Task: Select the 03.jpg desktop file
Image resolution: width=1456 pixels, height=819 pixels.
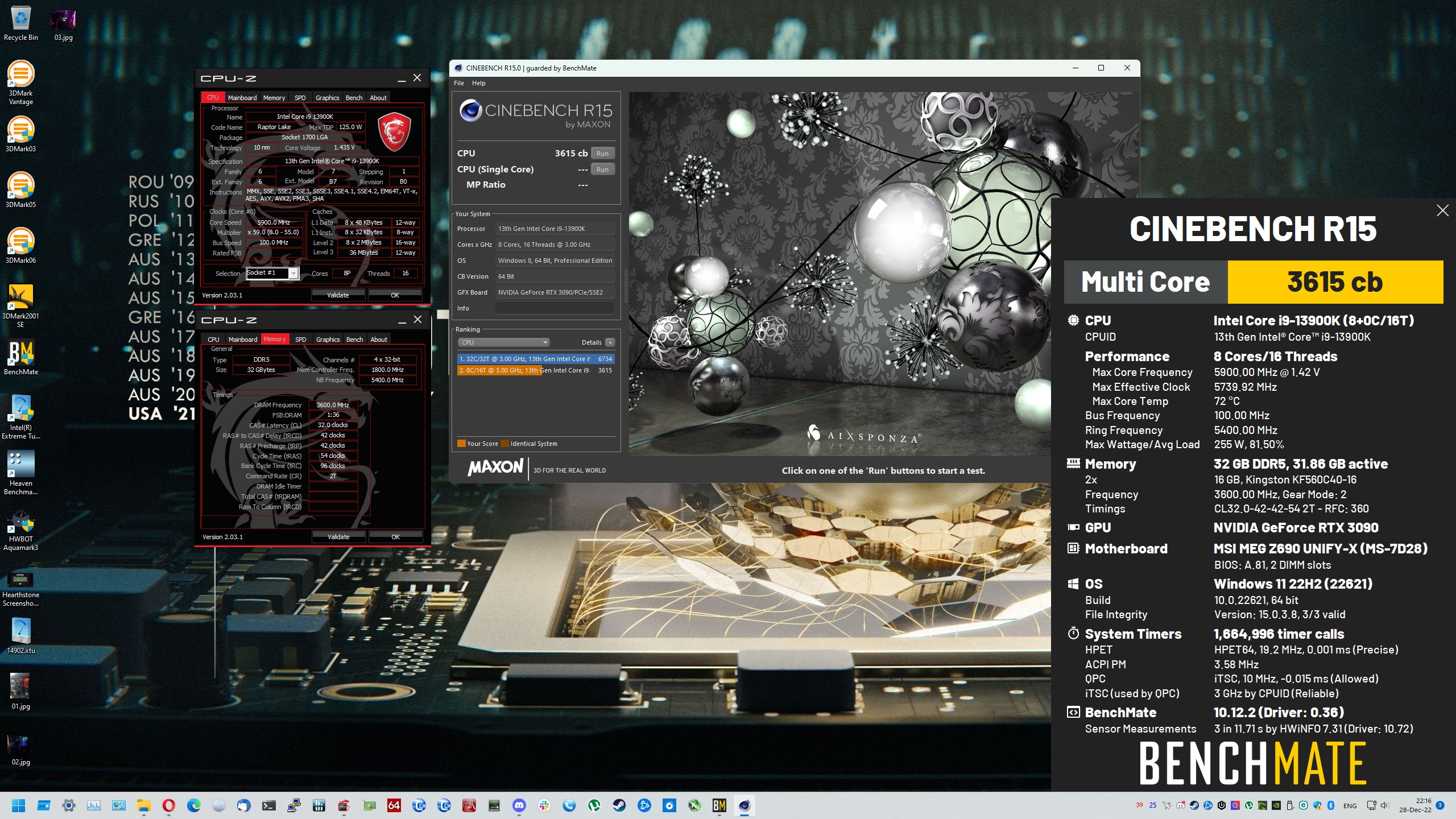Action: tap(63, 24)
